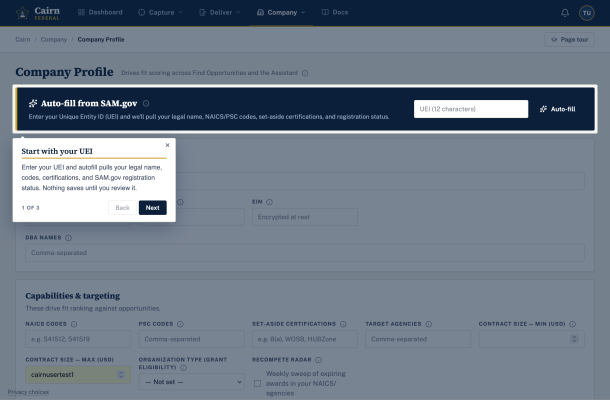Show info icon next to EIN
The width and height of the screenshot is (610, 400).
(x=269, y=202)
